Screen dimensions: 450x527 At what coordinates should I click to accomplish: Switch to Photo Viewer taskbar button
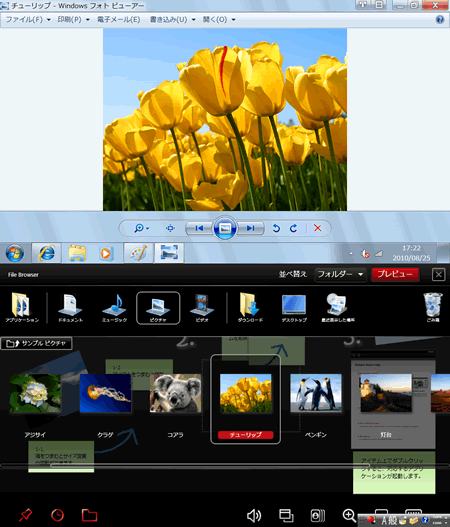tap(169, 253)
